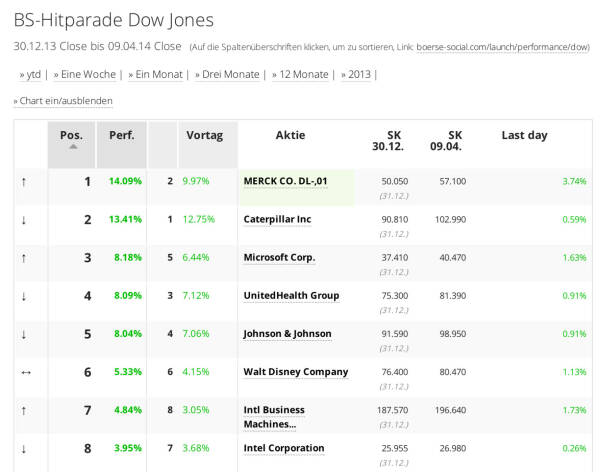Click the sort triangle under Pos. header

(72, 147)
